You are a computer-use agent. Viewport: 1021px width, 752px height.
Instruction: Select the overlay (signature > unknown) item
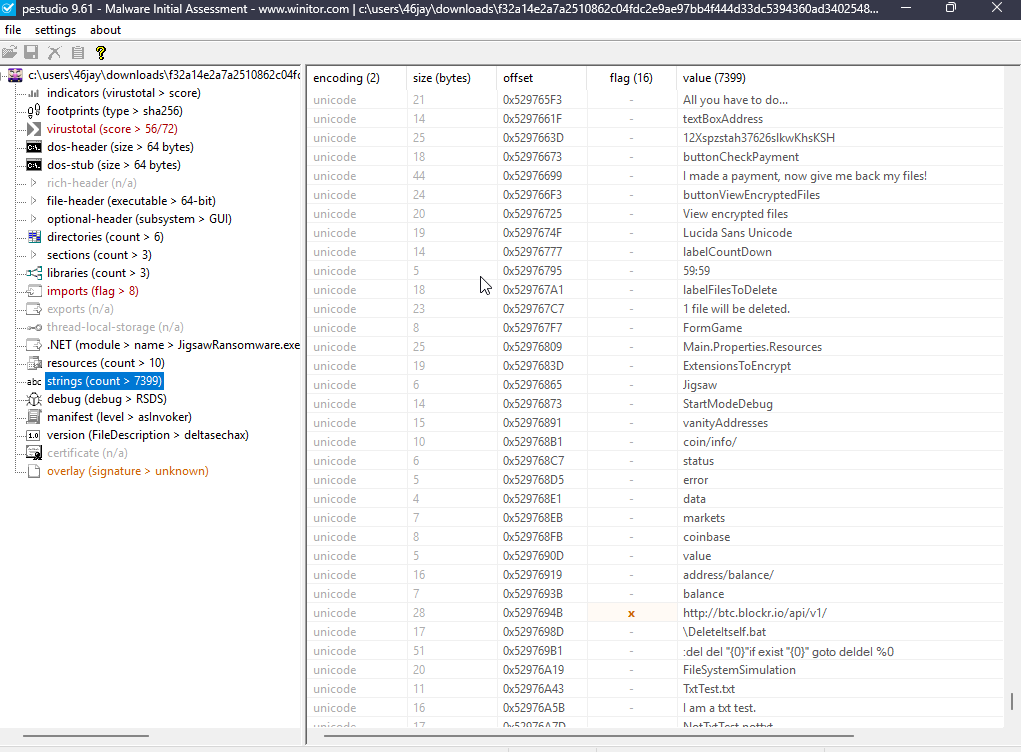(128, 471)
